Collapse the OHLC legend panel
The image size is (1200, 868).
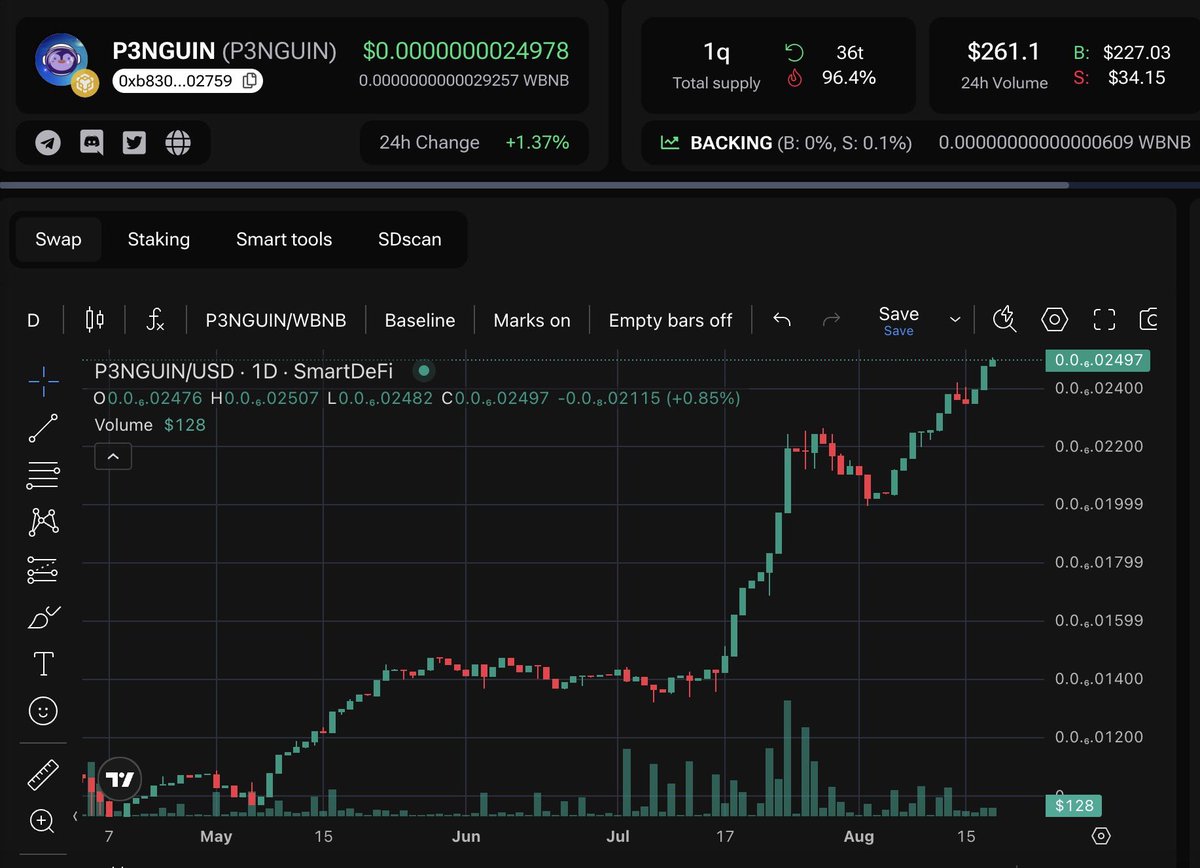[113, 456]
